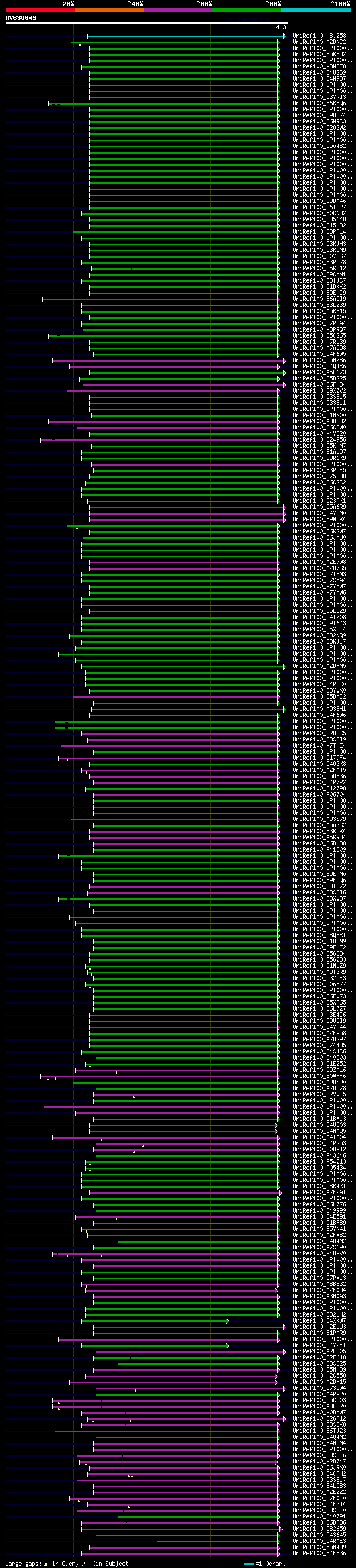Click the cyan ~100% identity legend segment
356x1568 pixels.
coord(316,10)
